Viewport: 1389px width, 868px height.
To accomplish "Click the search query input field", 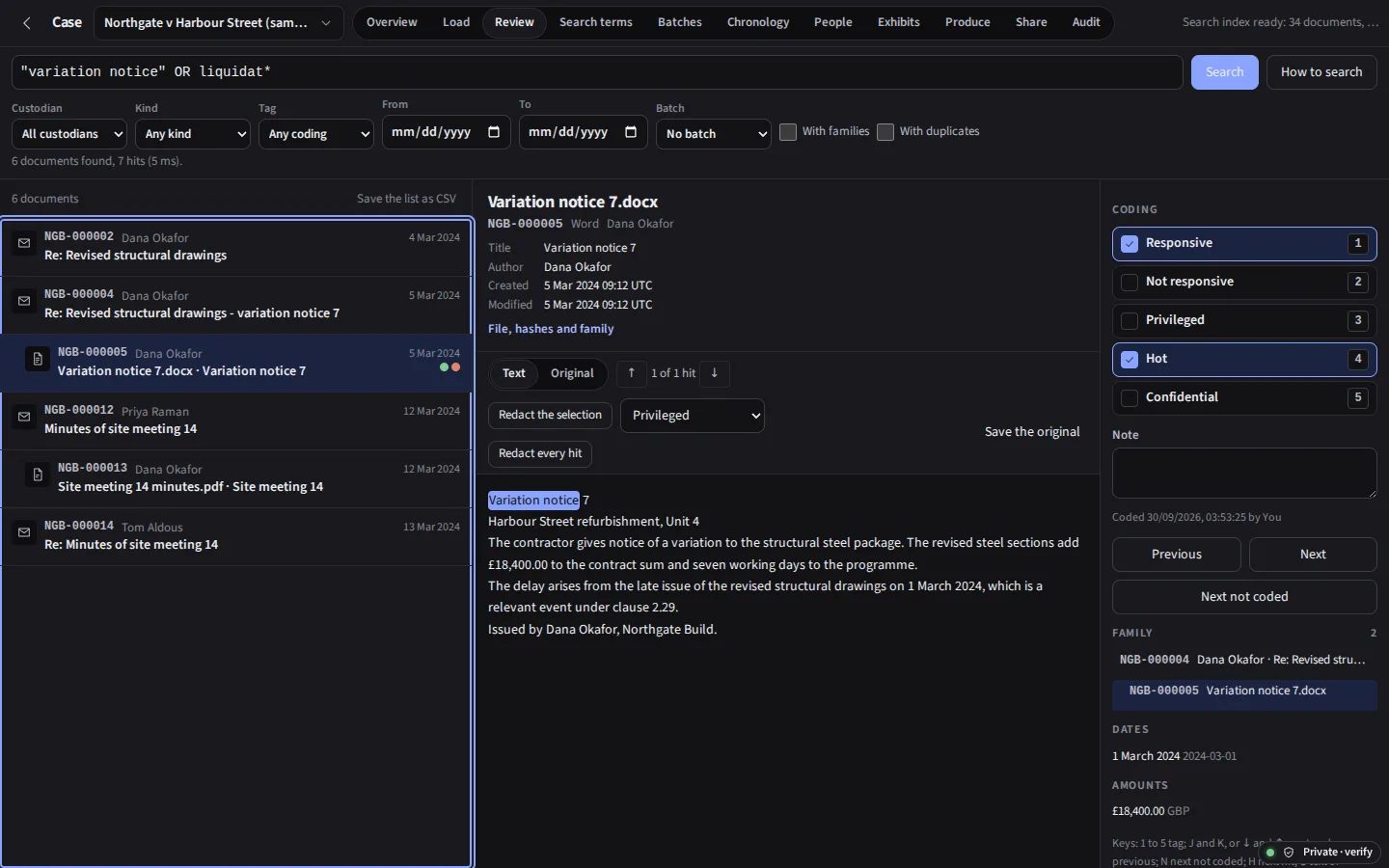I will pos(597,72).
